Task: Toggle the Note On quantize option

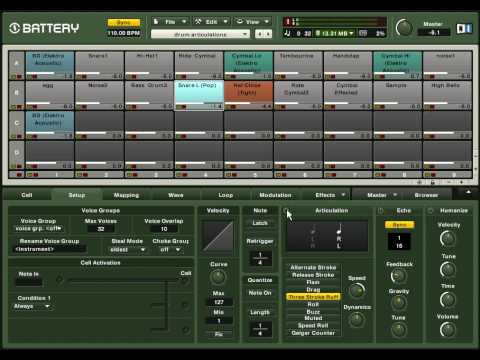Action: [260, 293]
